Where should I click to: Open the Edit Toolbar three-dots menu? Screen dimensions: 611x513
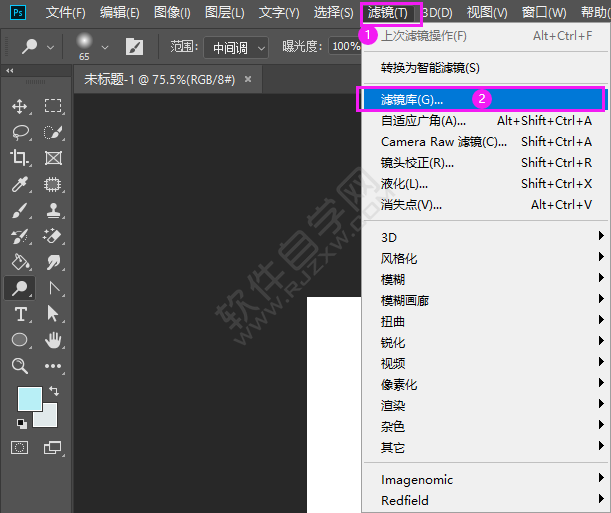pyautogui.click(x=53, y=366)
